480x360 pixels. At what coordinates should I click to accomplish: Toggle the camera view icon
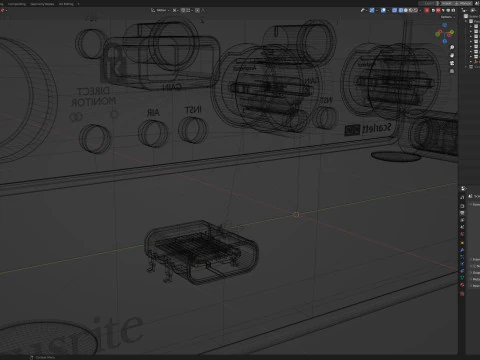point(452,63)
